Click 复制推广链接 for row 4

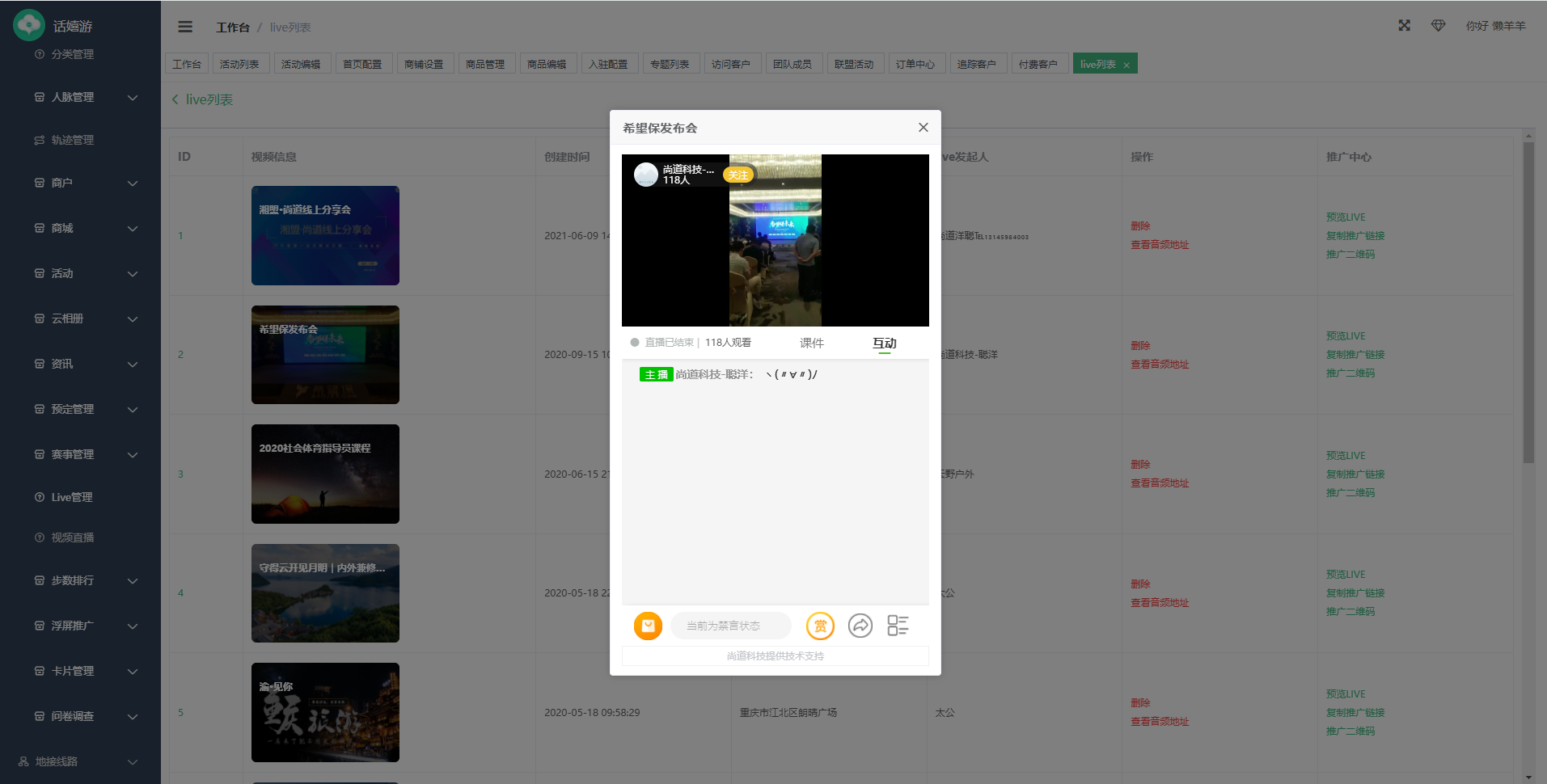(x=1355, y=593)
